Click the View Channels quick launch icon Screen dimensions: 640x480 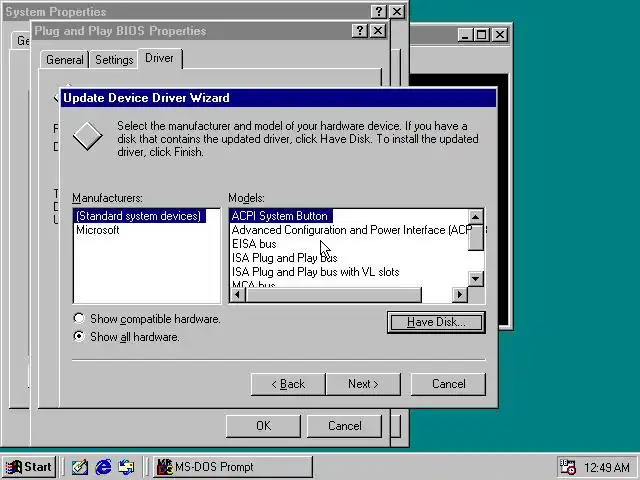click(x=127, y=467)
